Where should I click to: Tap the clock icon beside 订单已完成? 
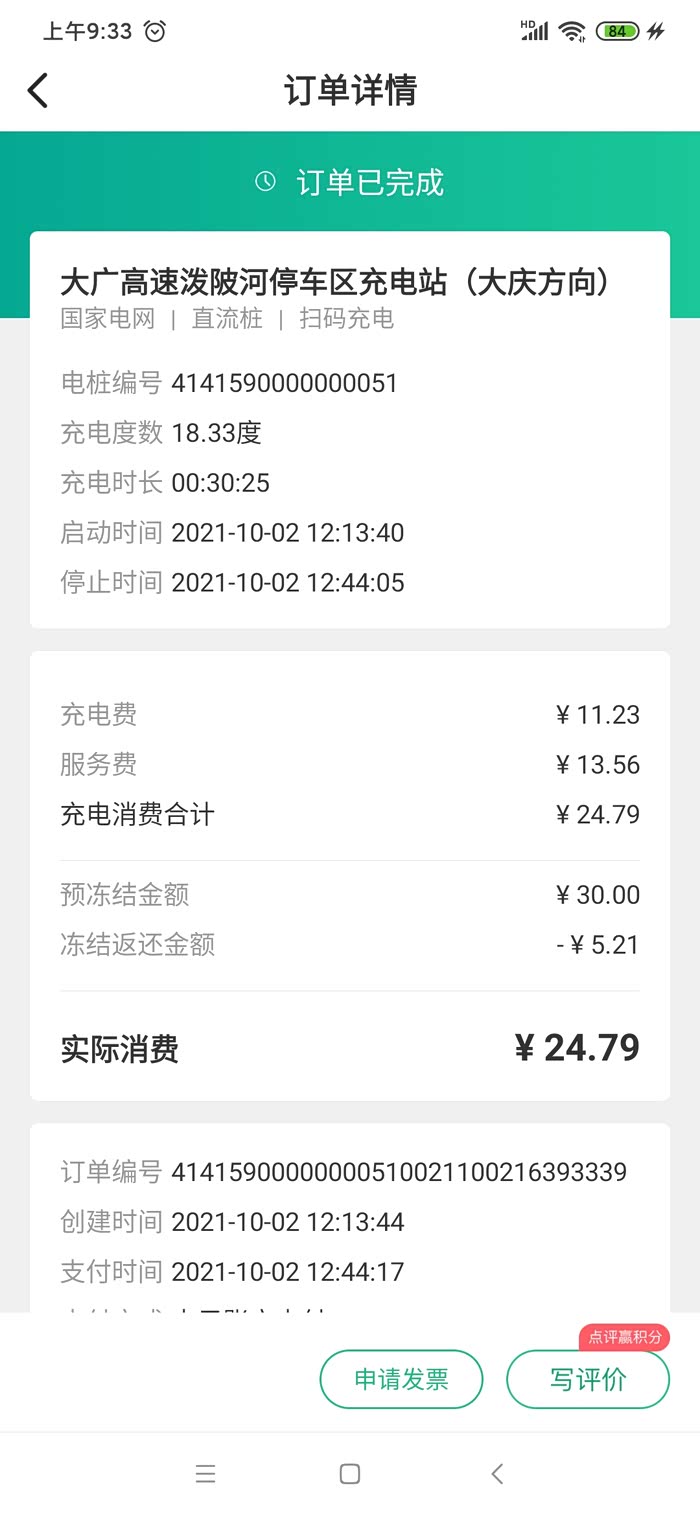(x=265, y=181)
